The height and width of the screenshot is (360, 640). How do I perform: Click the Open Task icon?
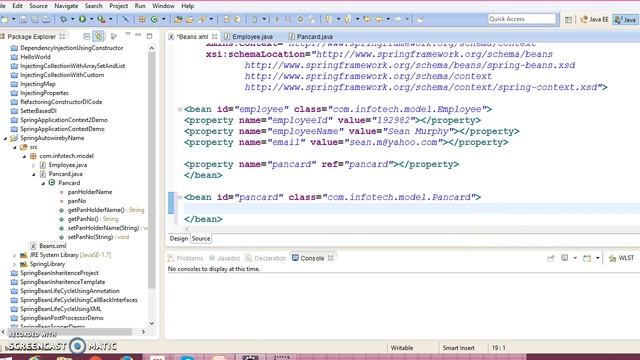[189, 19]
